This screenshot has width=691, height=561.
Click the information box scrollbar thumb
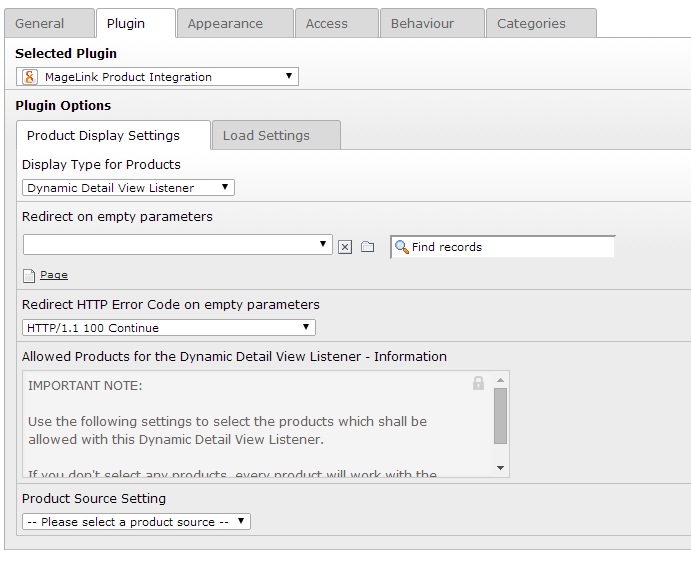pos(500,415)
